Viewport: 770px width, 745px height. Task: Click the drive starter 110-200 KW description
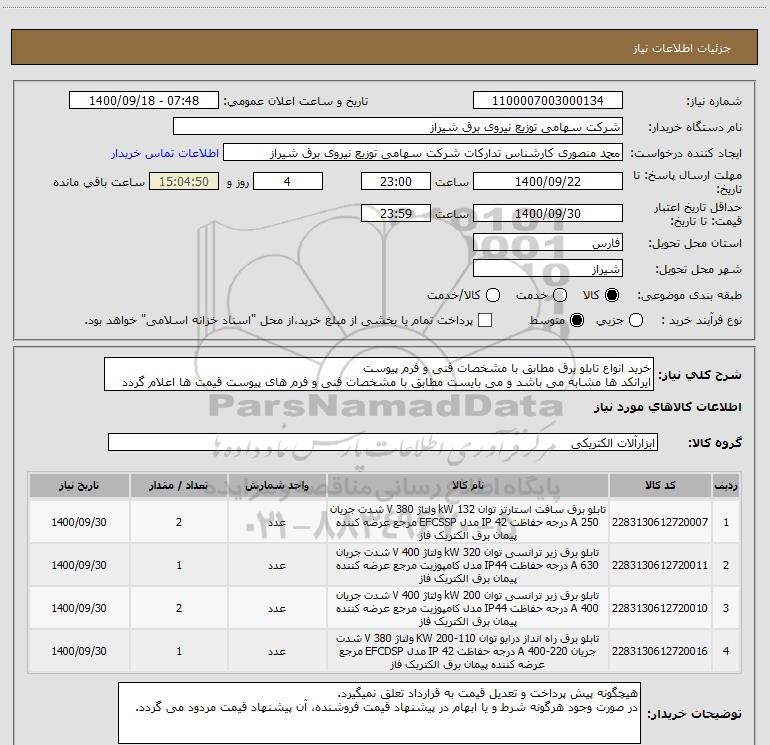[x=468, y=651]
